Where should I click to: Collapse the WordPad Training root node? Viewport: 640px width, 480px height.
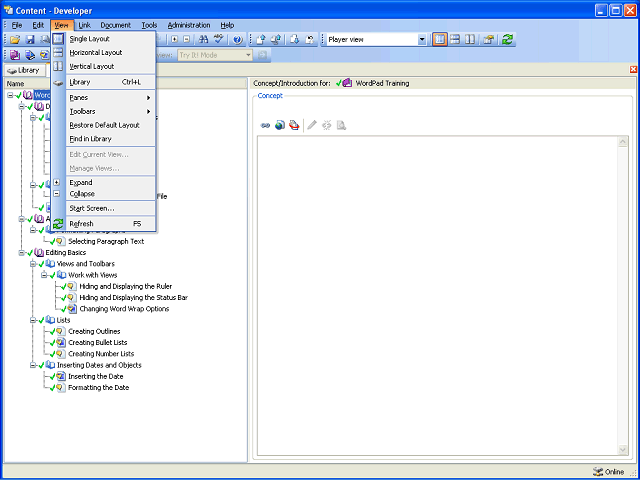10,95
